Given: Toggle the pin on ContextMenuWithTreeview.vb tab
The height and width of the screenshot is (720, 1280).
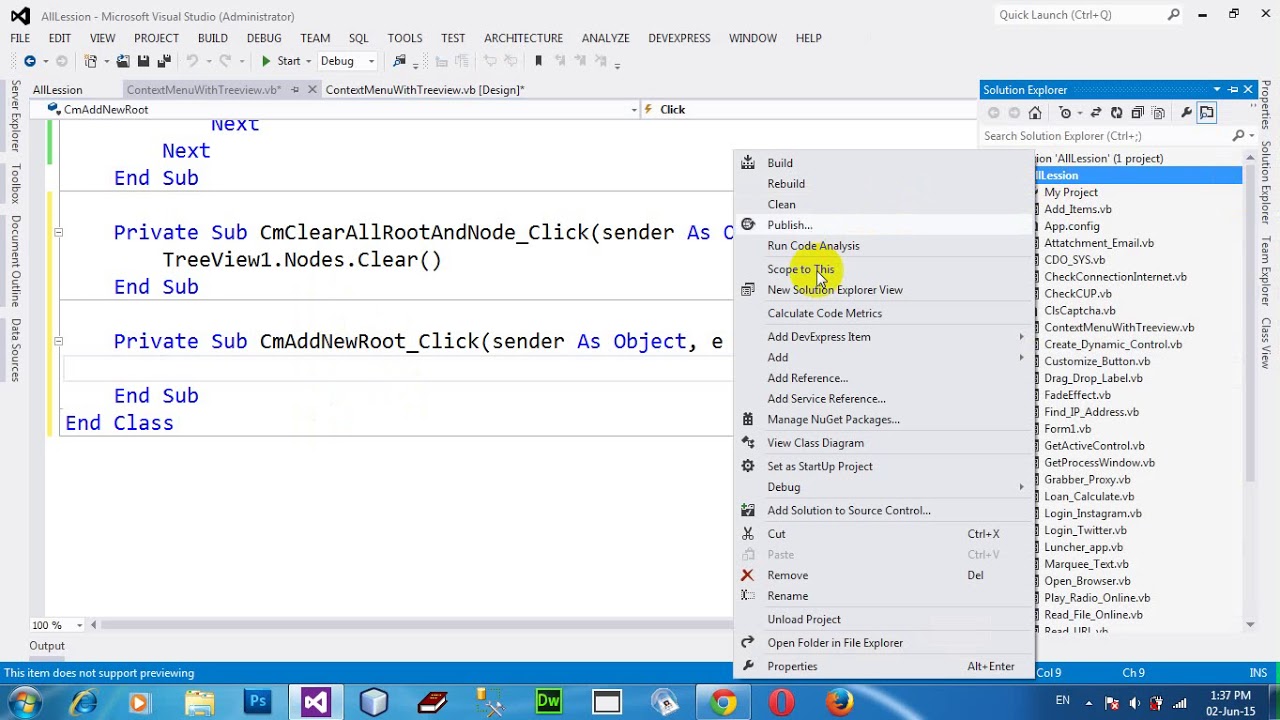Looking at the screenshot, I should [294, 90].
